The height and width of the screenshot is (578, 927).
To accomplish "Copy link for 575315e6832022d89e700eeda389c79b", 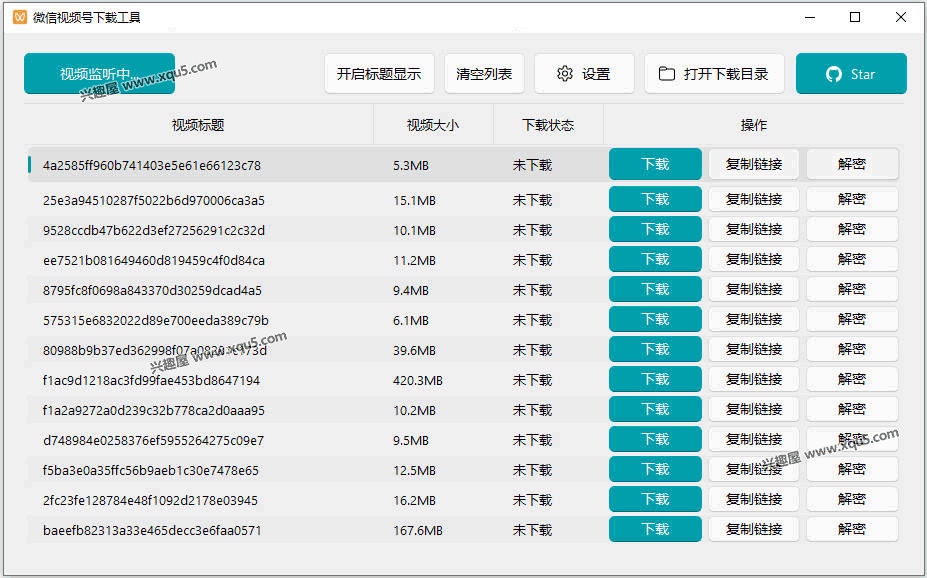I will pyautogui.click(x=754, y=320).
